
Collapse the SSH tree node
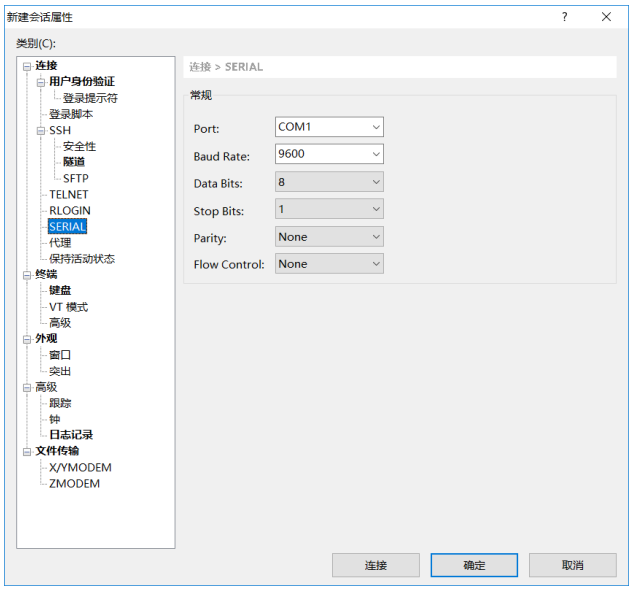coord(40,131)
